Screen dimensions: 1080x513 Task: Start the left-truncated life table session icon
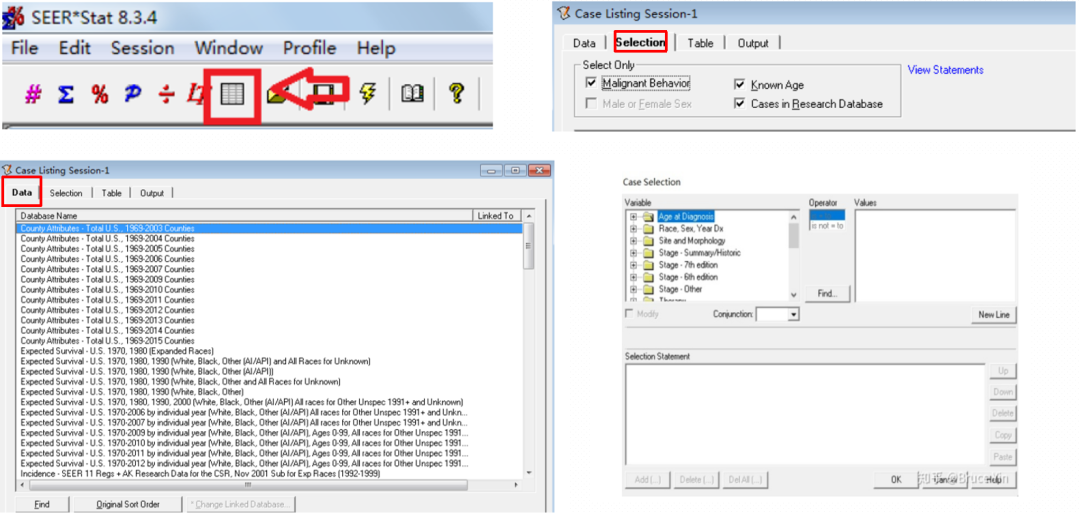pyautogui.click(x=196, y=94)
